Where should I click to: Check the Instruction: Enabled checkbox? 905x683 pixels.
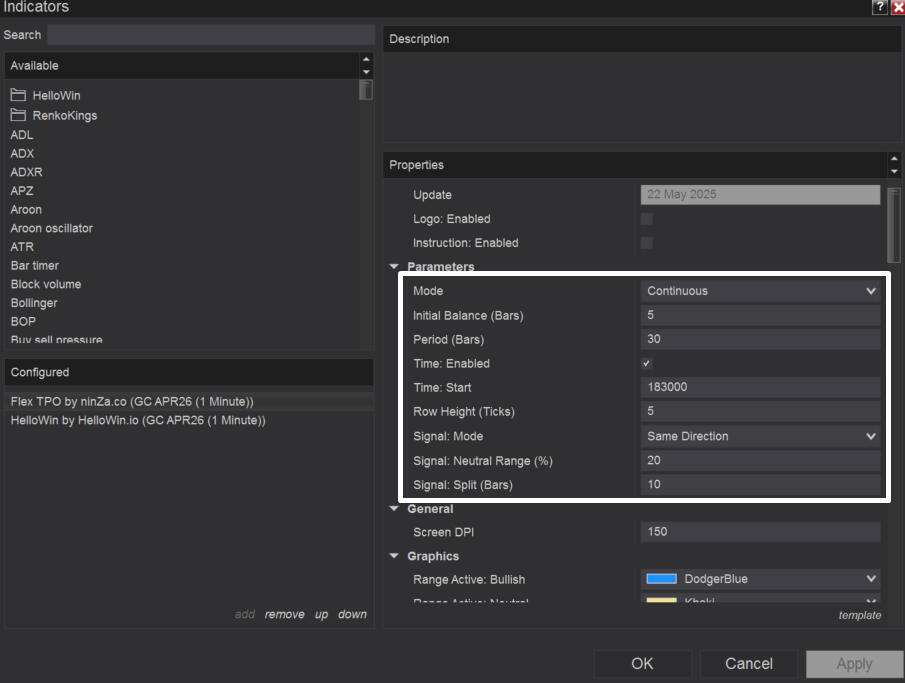click(647, 243)
